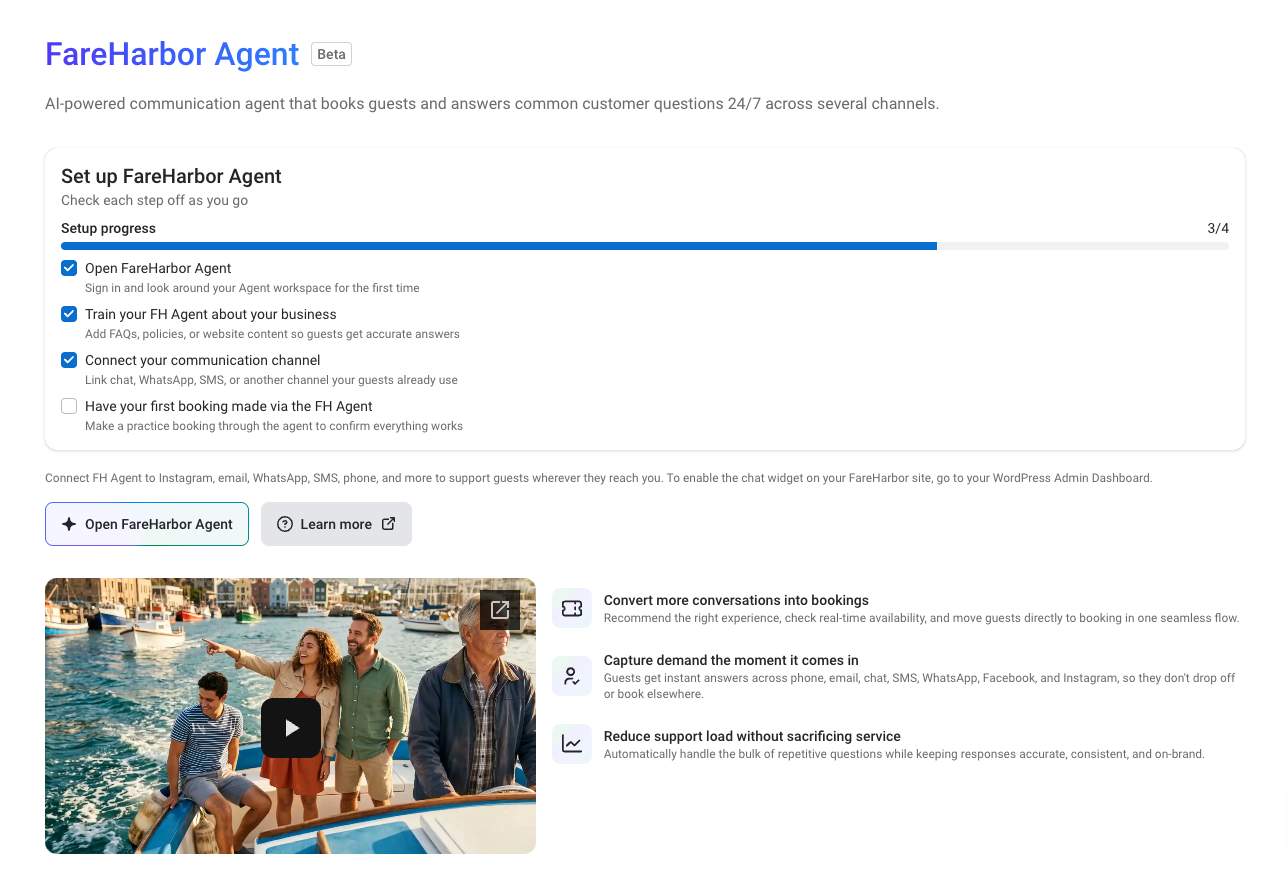Click the Setup progress bar
1288x879 pixels.
[x=645, y=246]
